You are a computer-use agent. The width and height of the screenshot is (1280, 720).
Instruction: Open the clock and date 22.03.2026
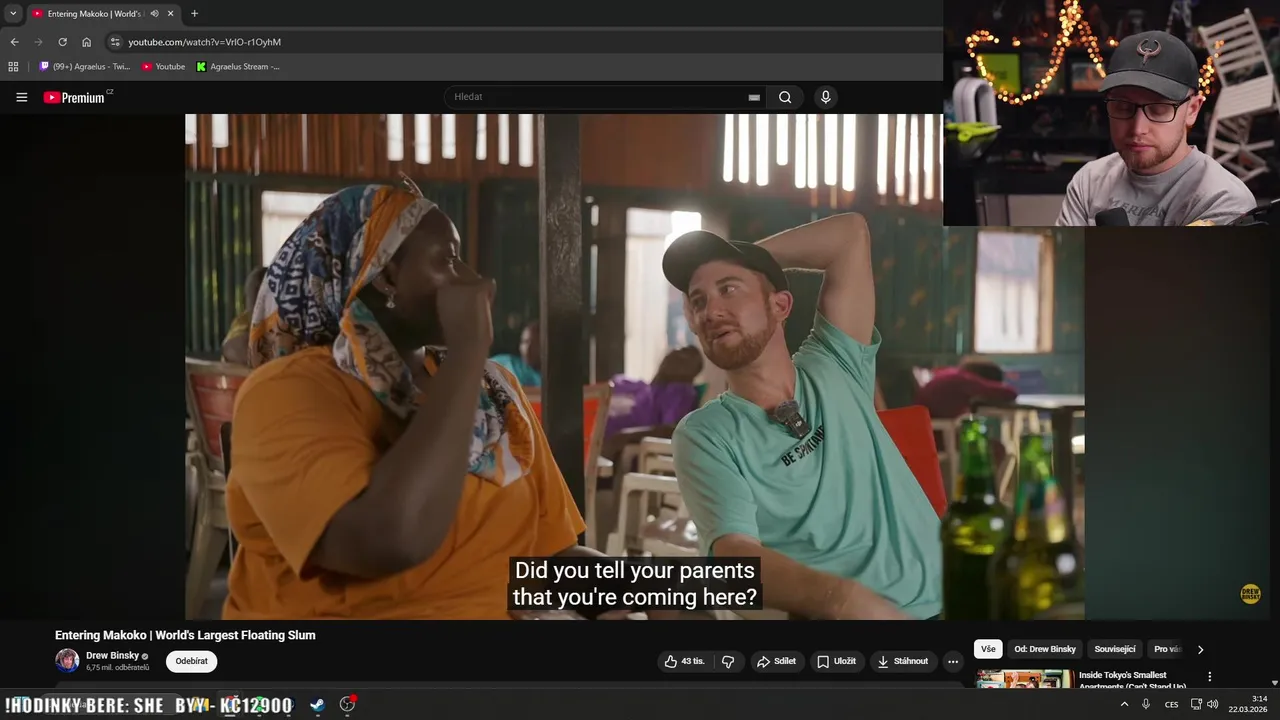(1248, 704)
